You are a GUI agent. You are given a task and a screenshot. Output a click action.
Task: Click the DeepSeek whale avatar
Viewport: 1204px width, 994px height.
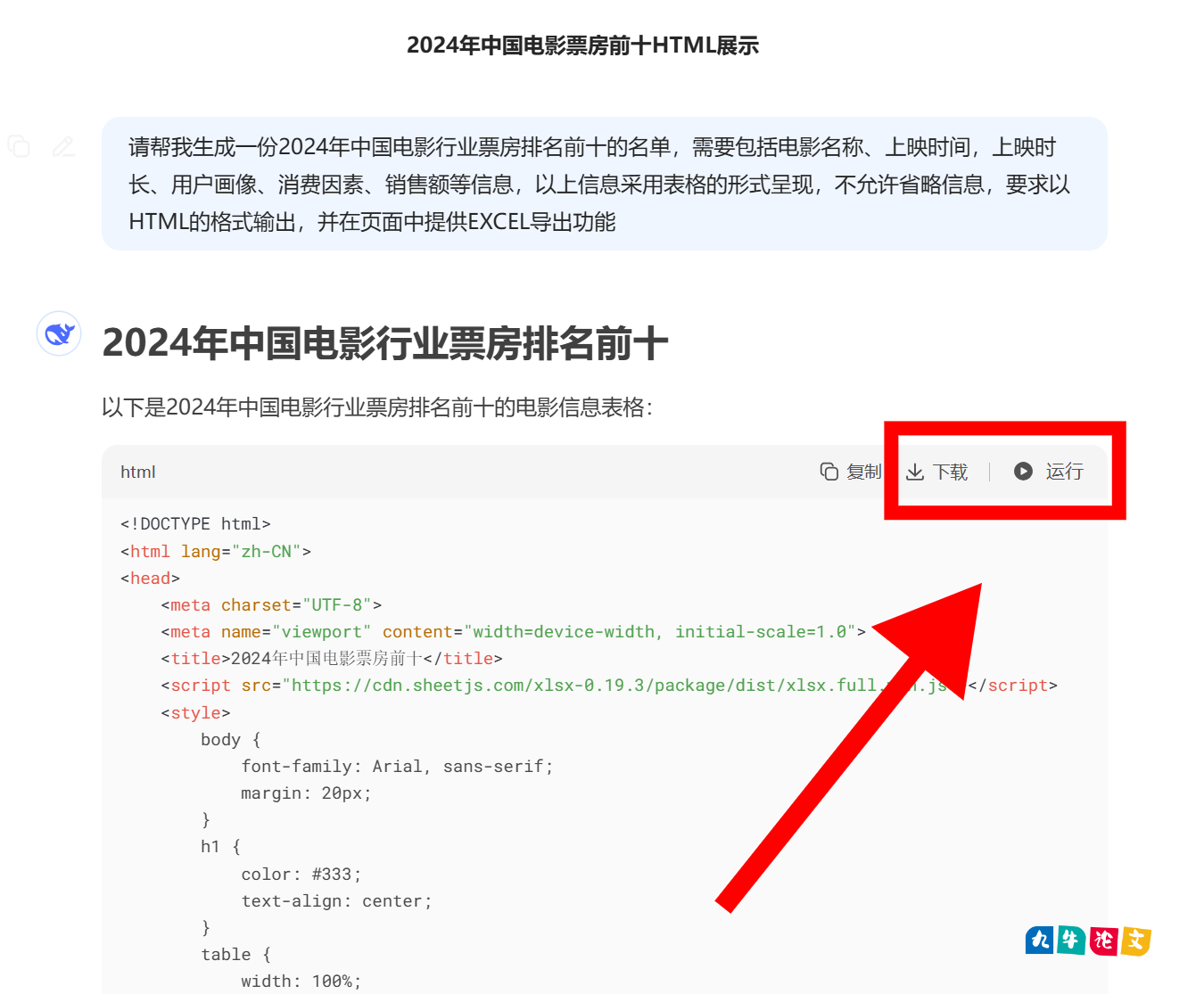coord(59,333)
